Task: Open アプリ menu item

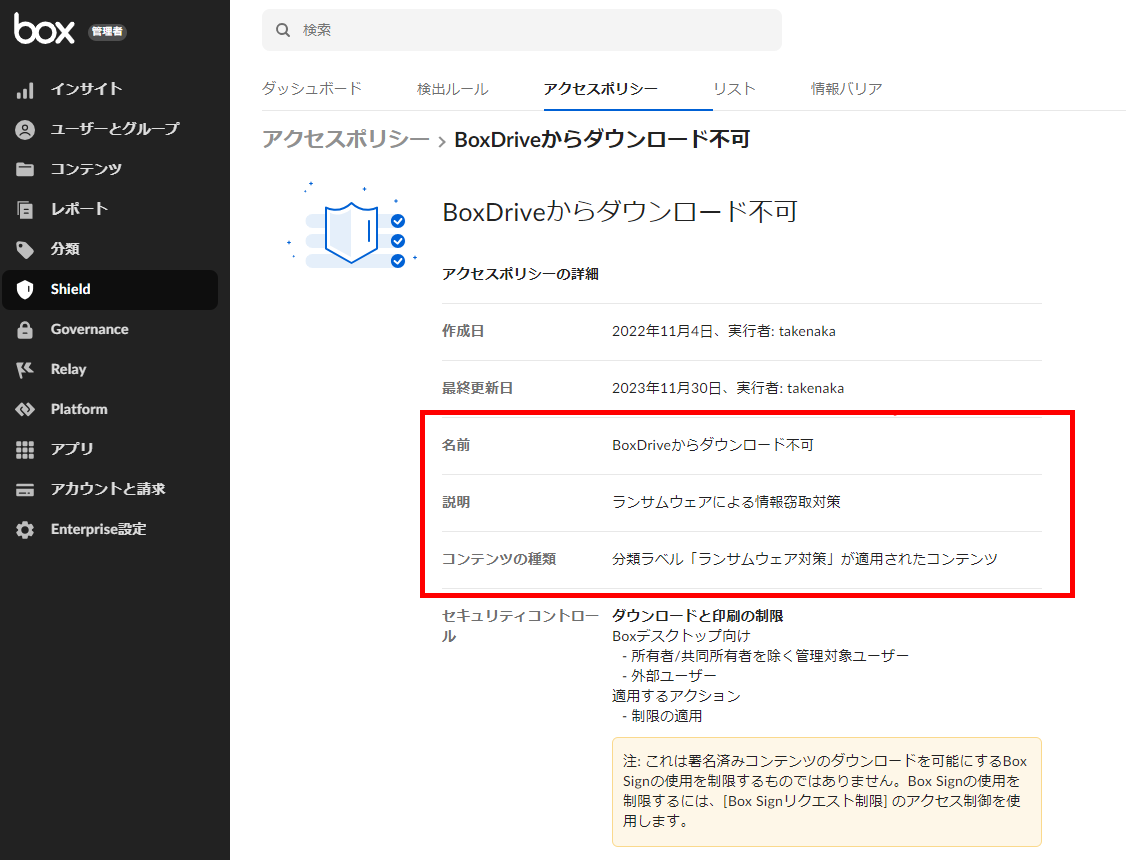Action: point(110,449)
